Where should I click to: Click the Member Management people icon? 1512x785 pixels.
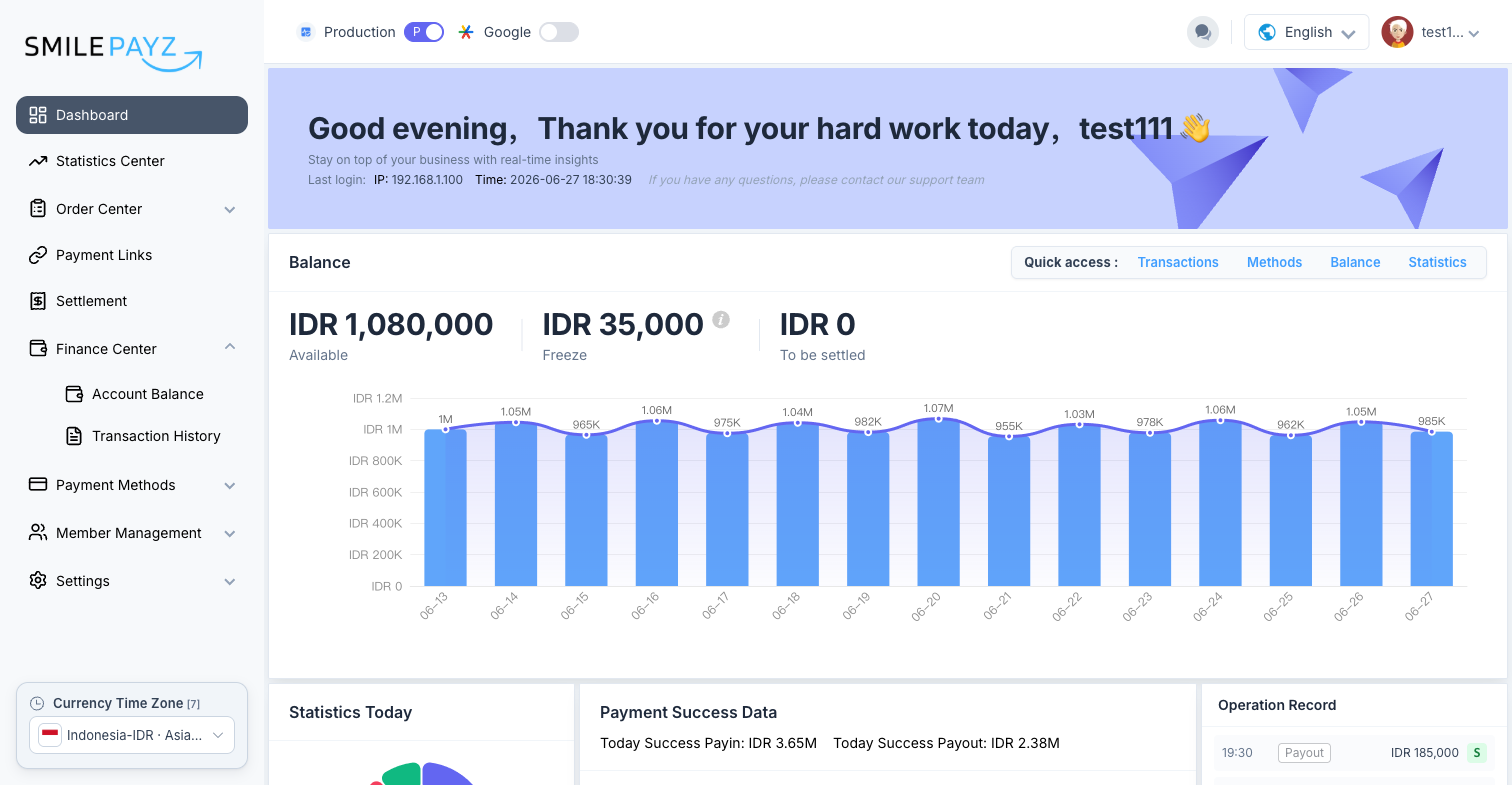38,533
